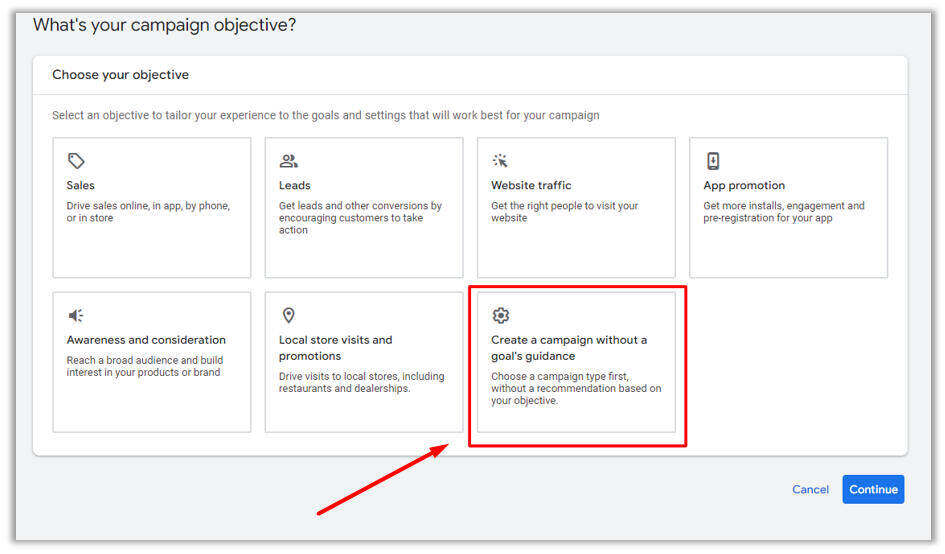Click the 'Select an objective to tailor' instruction

pyautogui.click(x=325, y=115)
